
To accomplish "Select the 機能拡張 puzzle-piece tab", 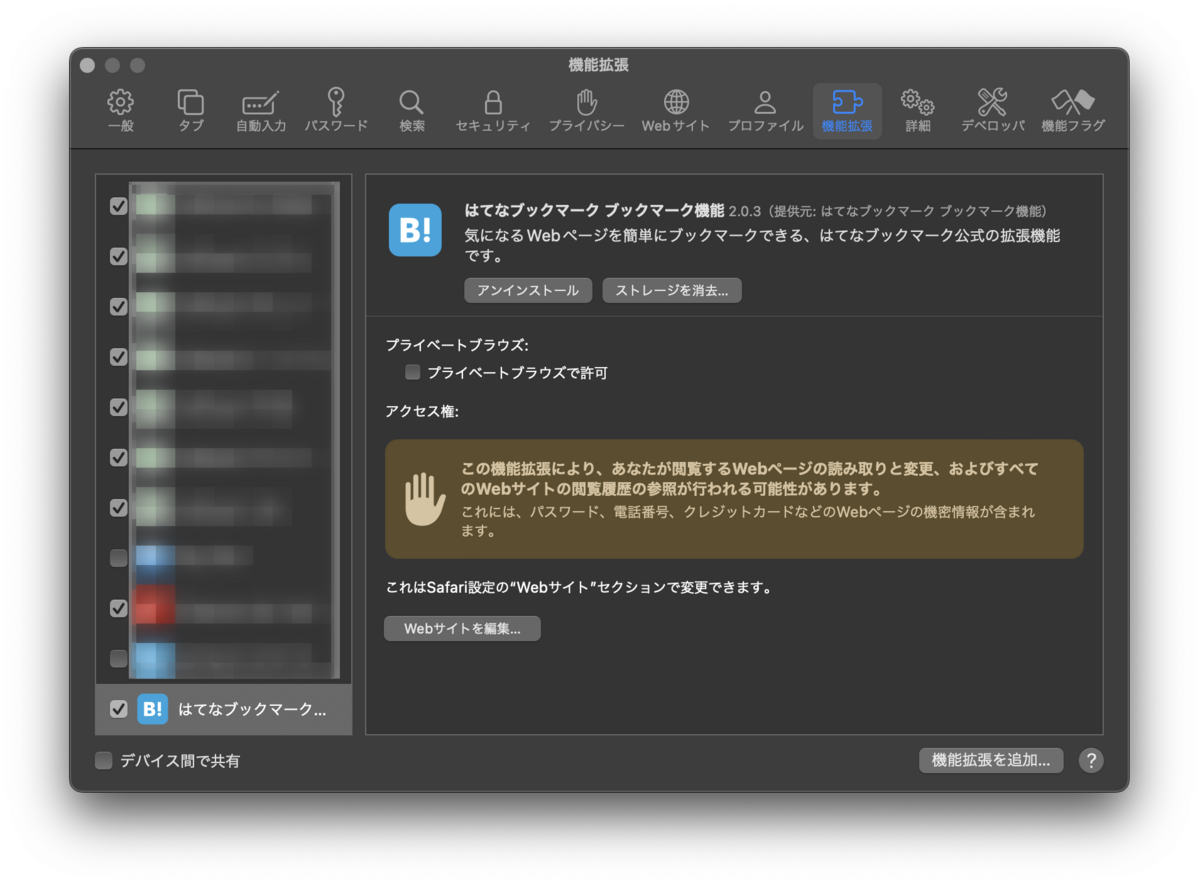I will pyautogui.click(x=847, y=111).
